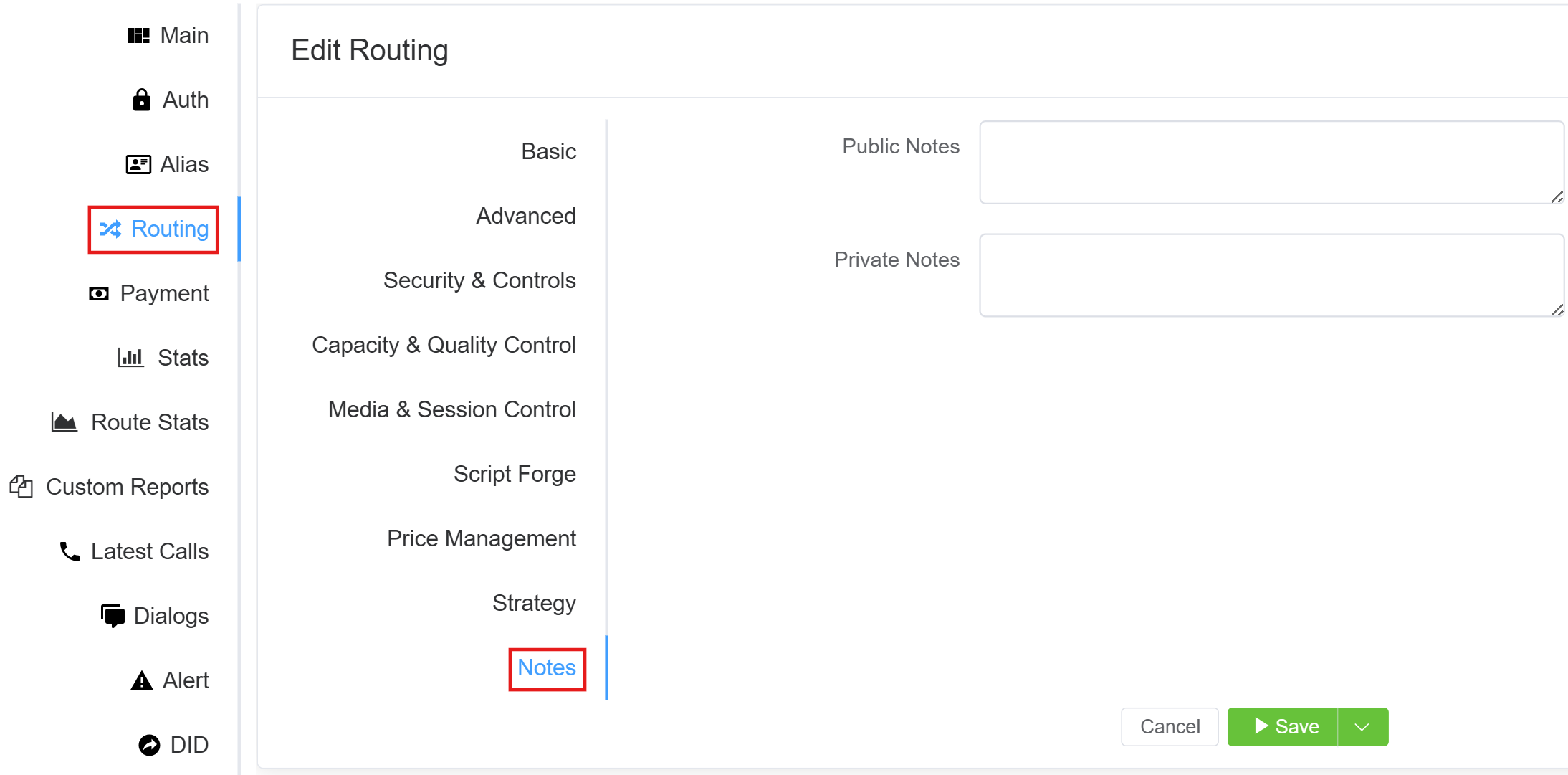Click the Alert warning triangle icon
The image size is (1568, 775).
[x=142, y=680]
